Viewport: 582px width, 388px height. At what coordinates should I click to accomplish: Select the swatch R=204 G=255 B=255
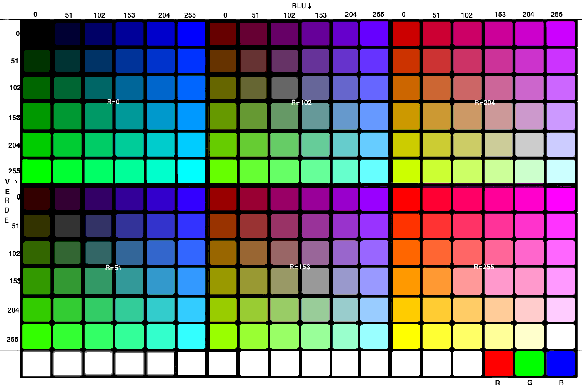pos(560,171)
